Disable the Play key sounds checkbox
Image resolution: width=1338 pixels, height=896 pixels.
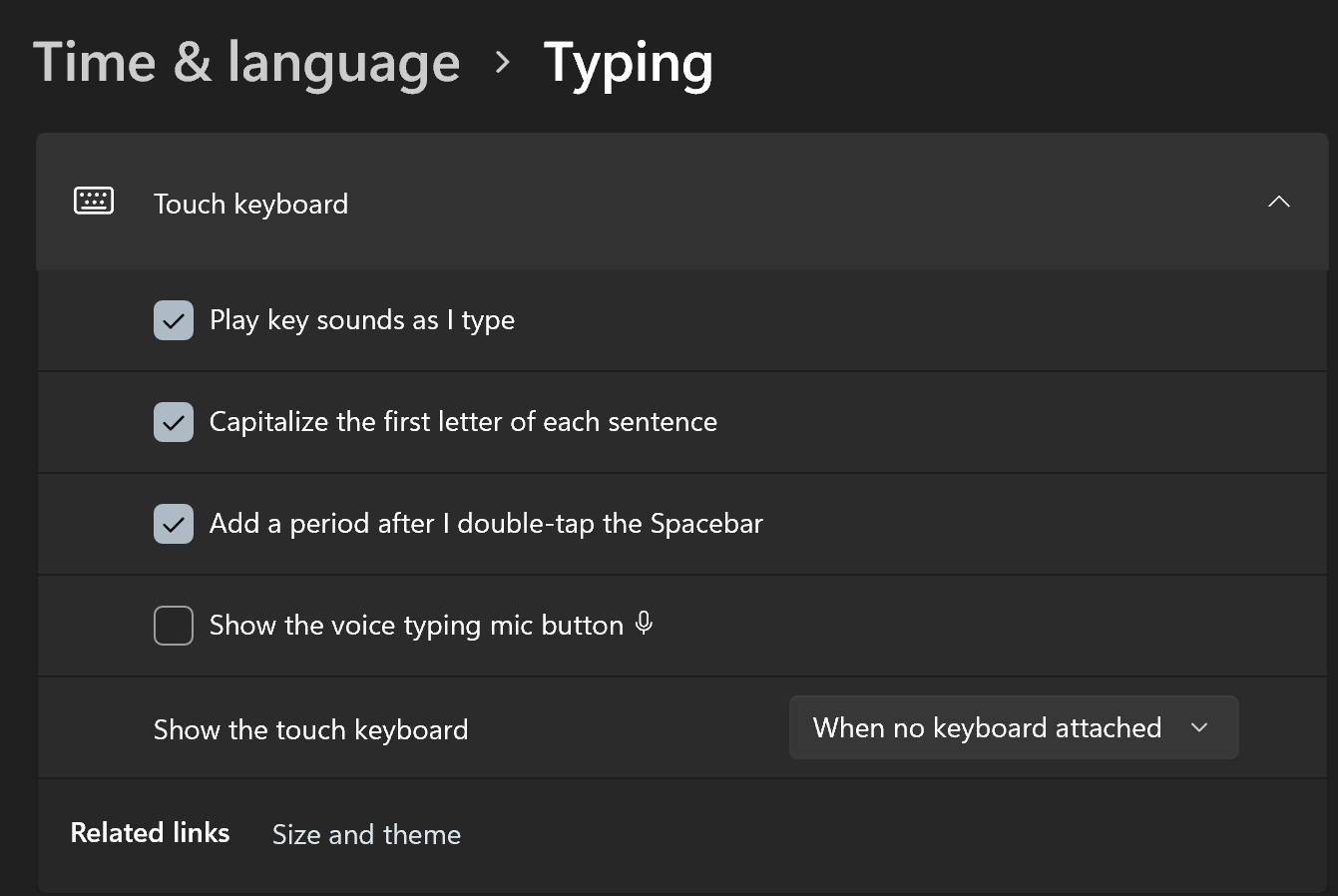point(174,321)
